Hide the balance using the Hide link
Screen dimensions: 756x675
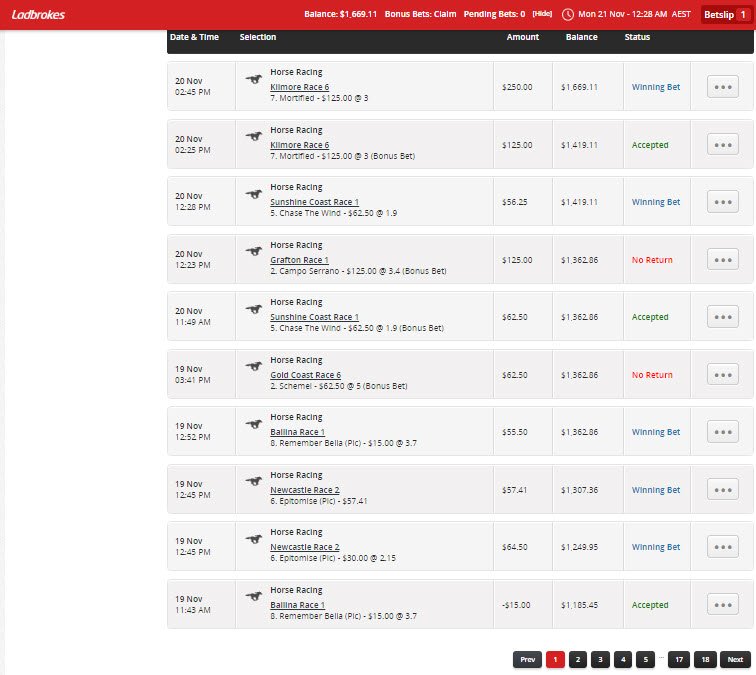pyautogui.click(x=542, y=14)
